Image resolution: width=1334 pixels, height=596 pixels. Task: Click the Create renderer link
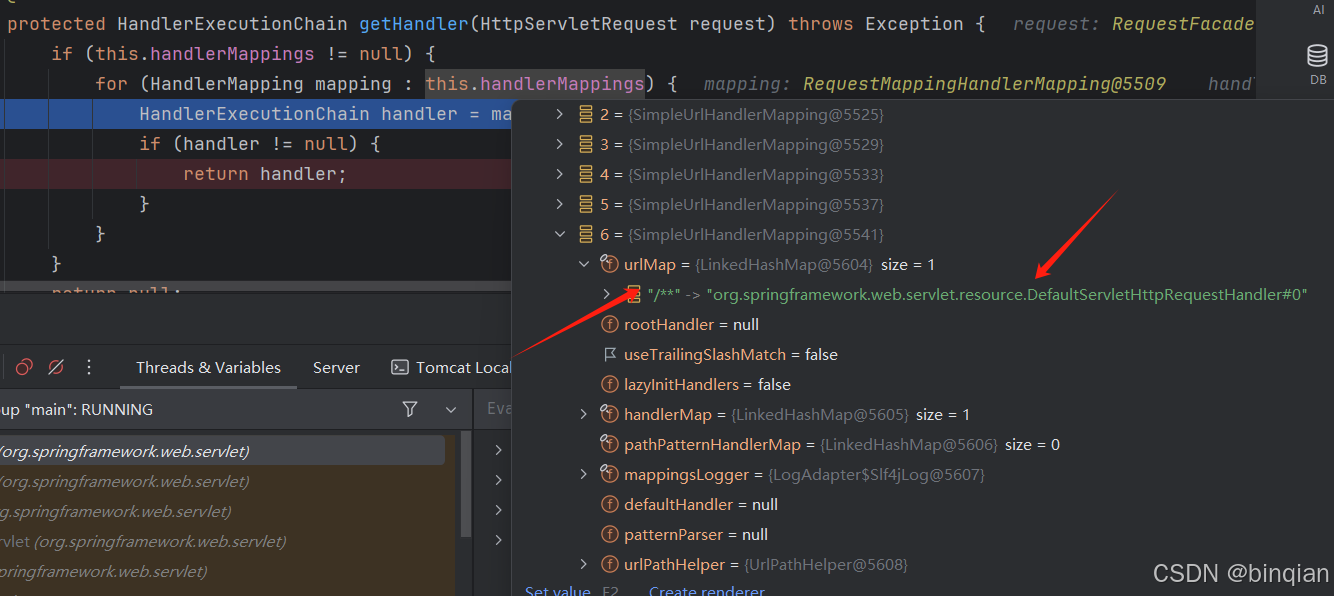click(706, 590)
